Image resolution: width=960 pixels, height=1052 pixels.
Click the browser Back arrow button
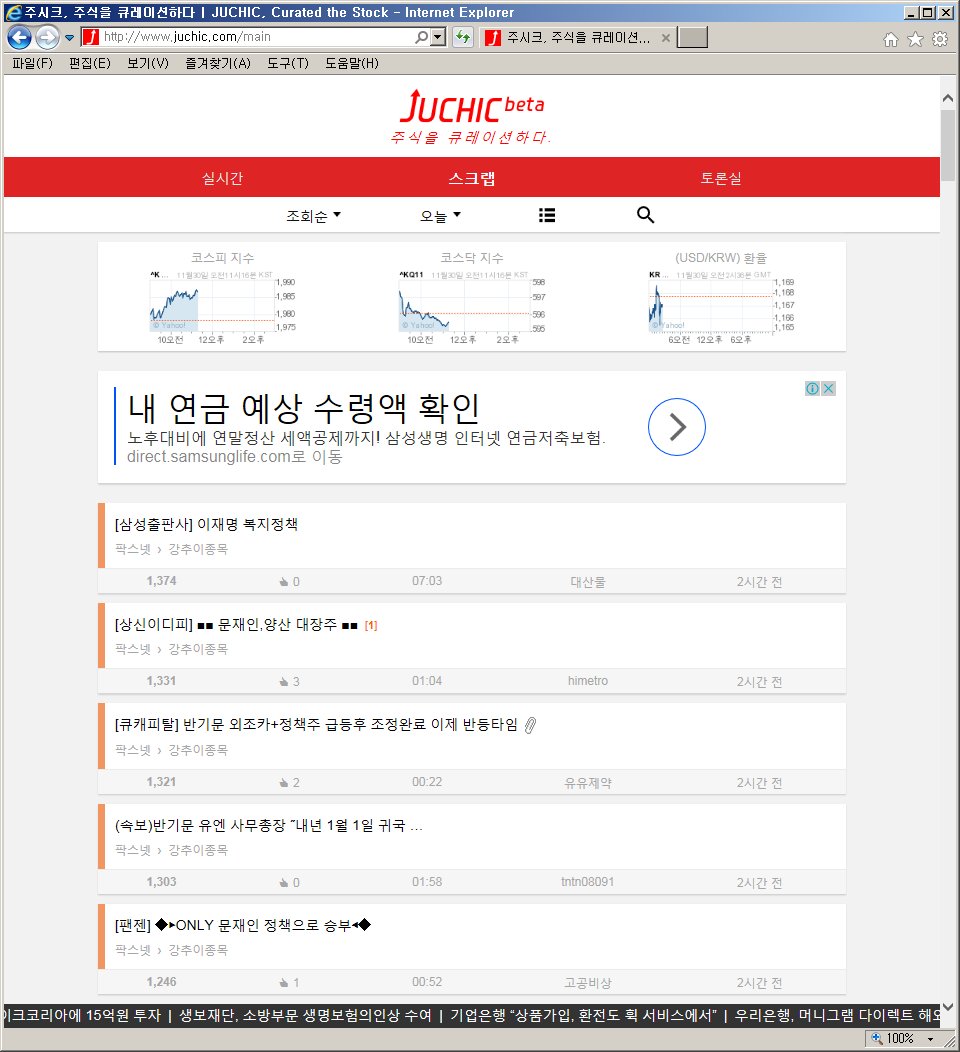click(19, 38)
